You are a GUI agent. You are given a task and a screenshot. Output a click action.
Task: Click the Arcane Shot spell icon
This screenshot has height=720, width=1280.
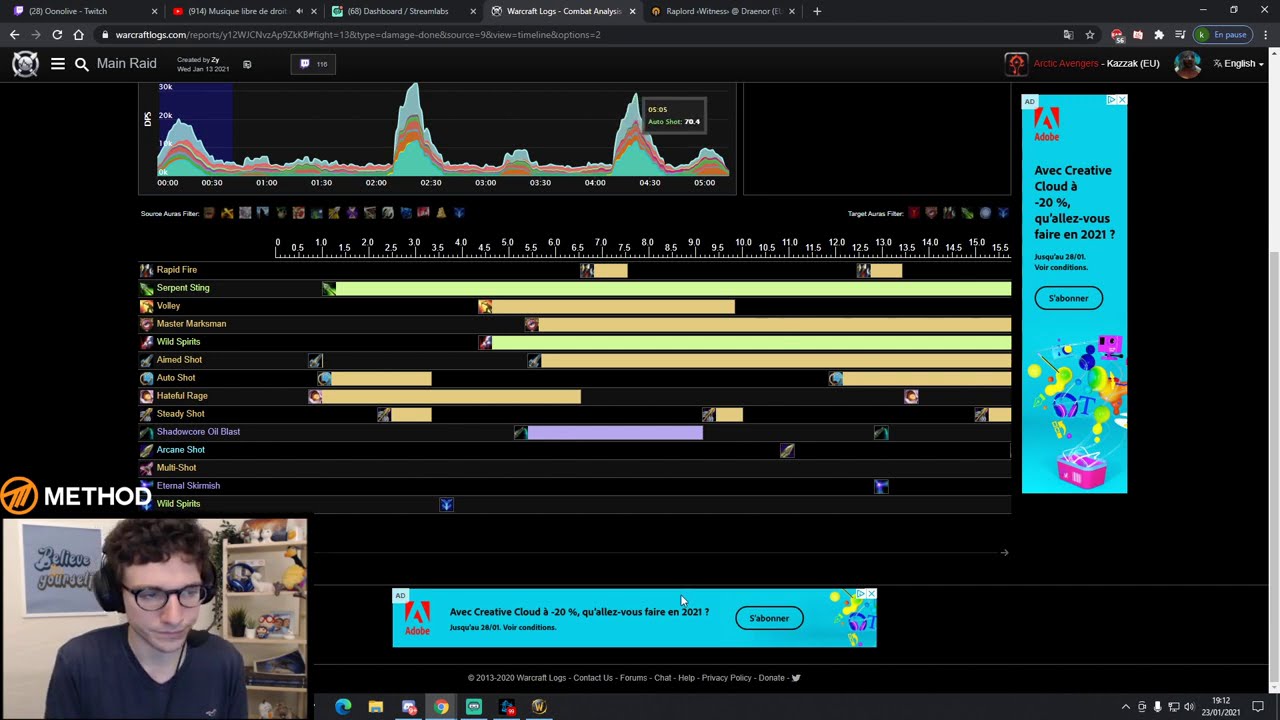[x=147, y=450]
